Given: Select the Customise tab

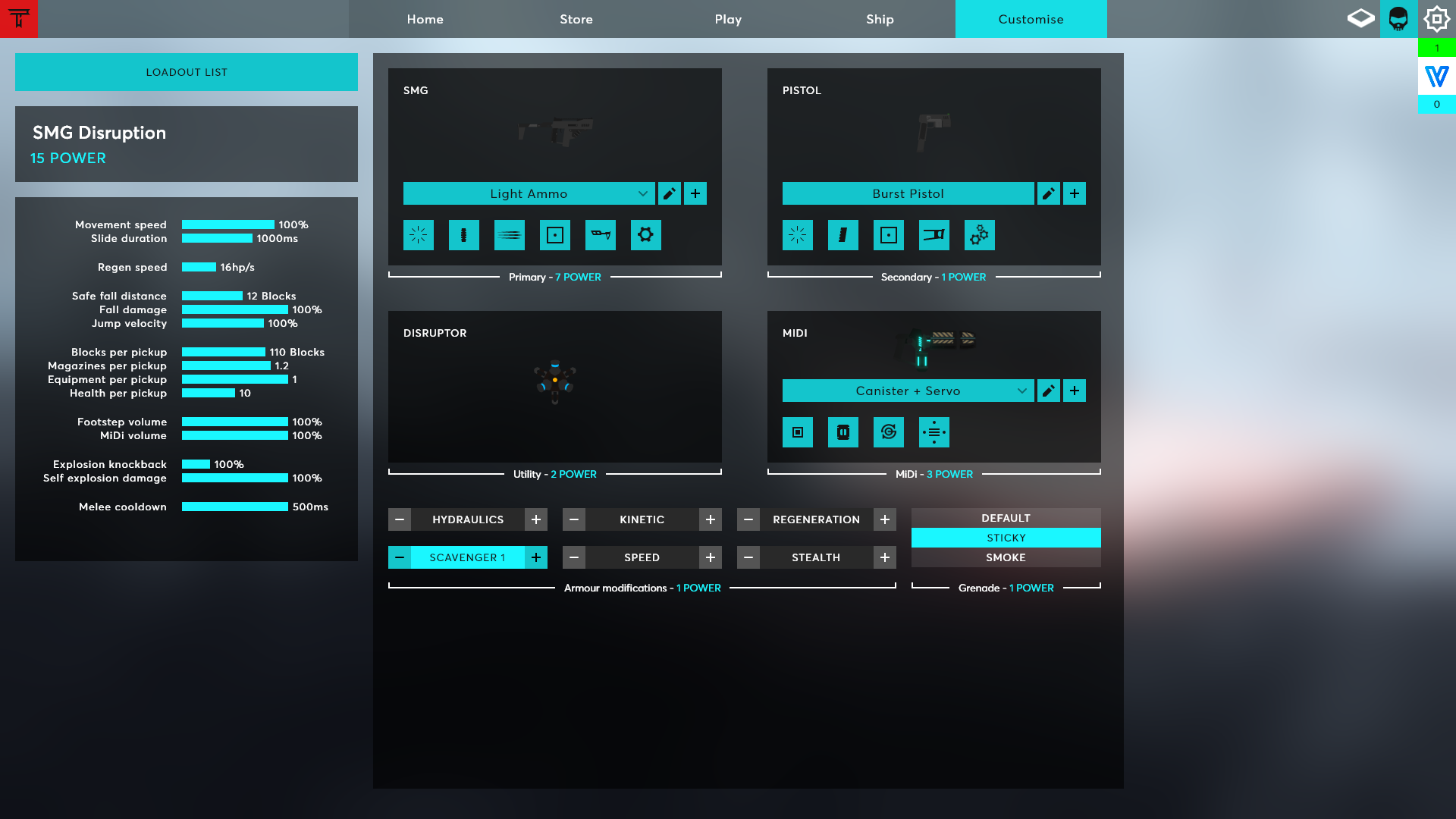Looking at the screenshot, I should [1031, 19].
